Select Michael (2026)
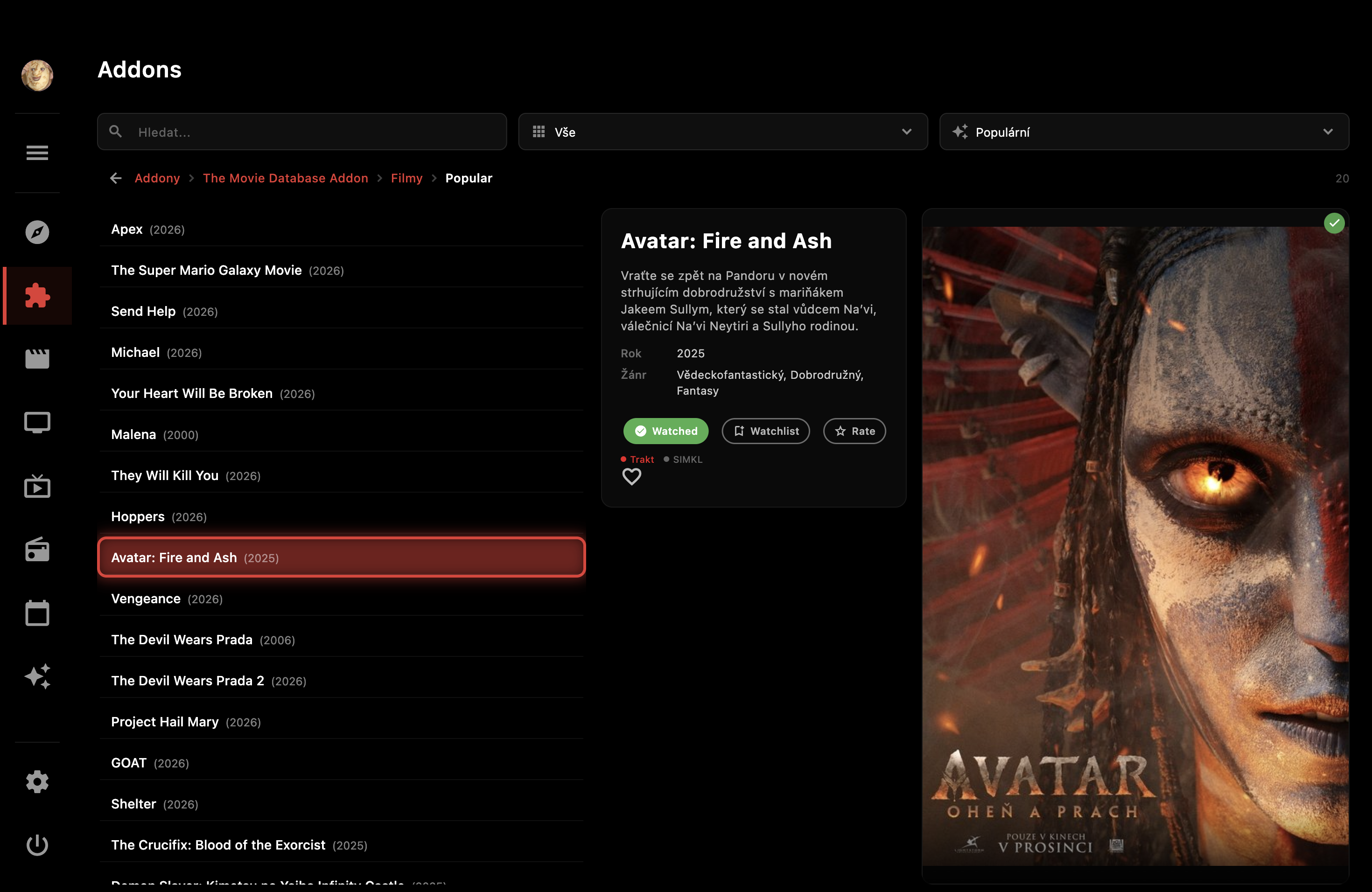Screen dimensions: 1372x892 [341, 352]
